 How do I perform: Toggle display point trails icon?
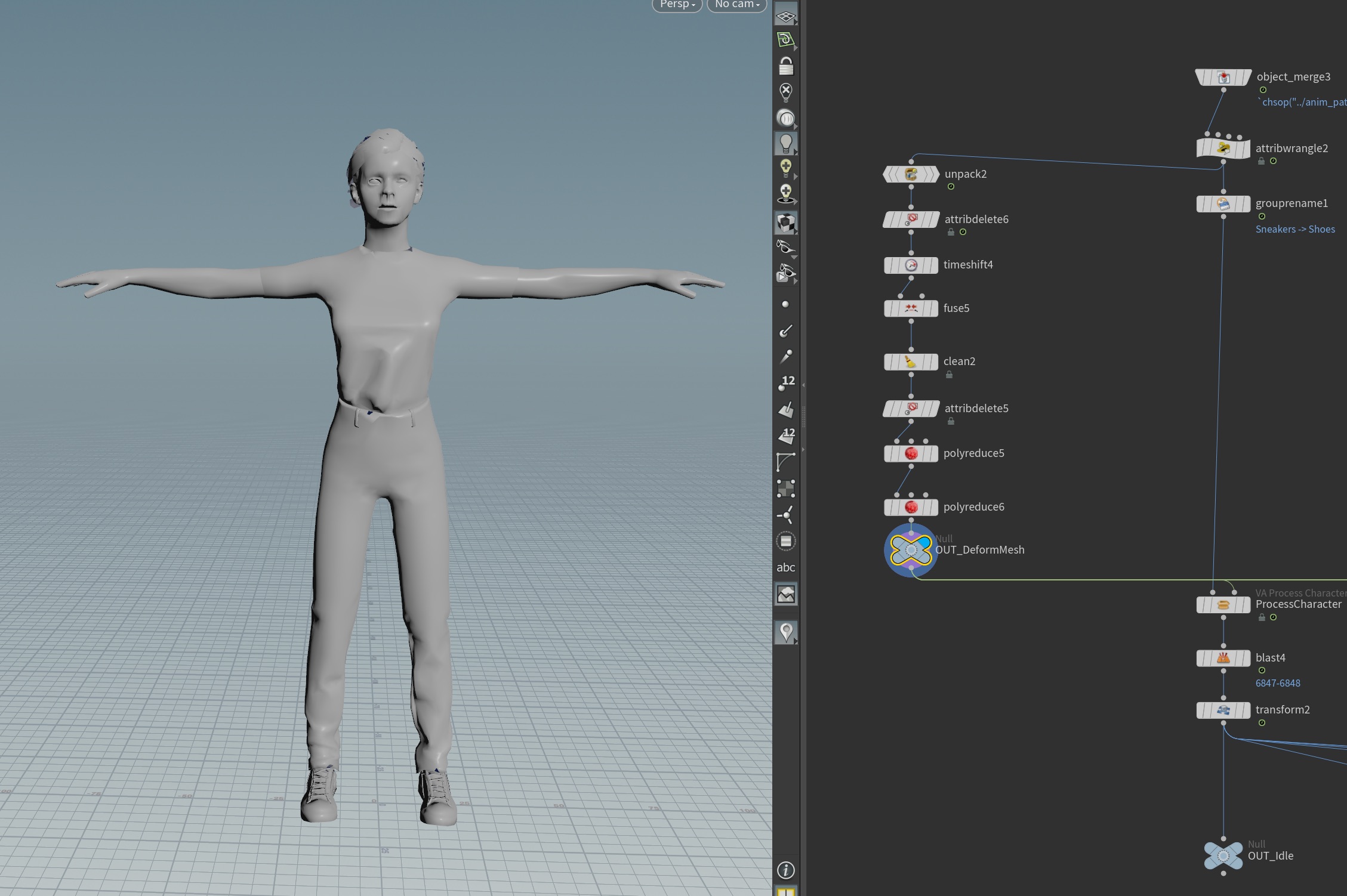coord(786,356)
